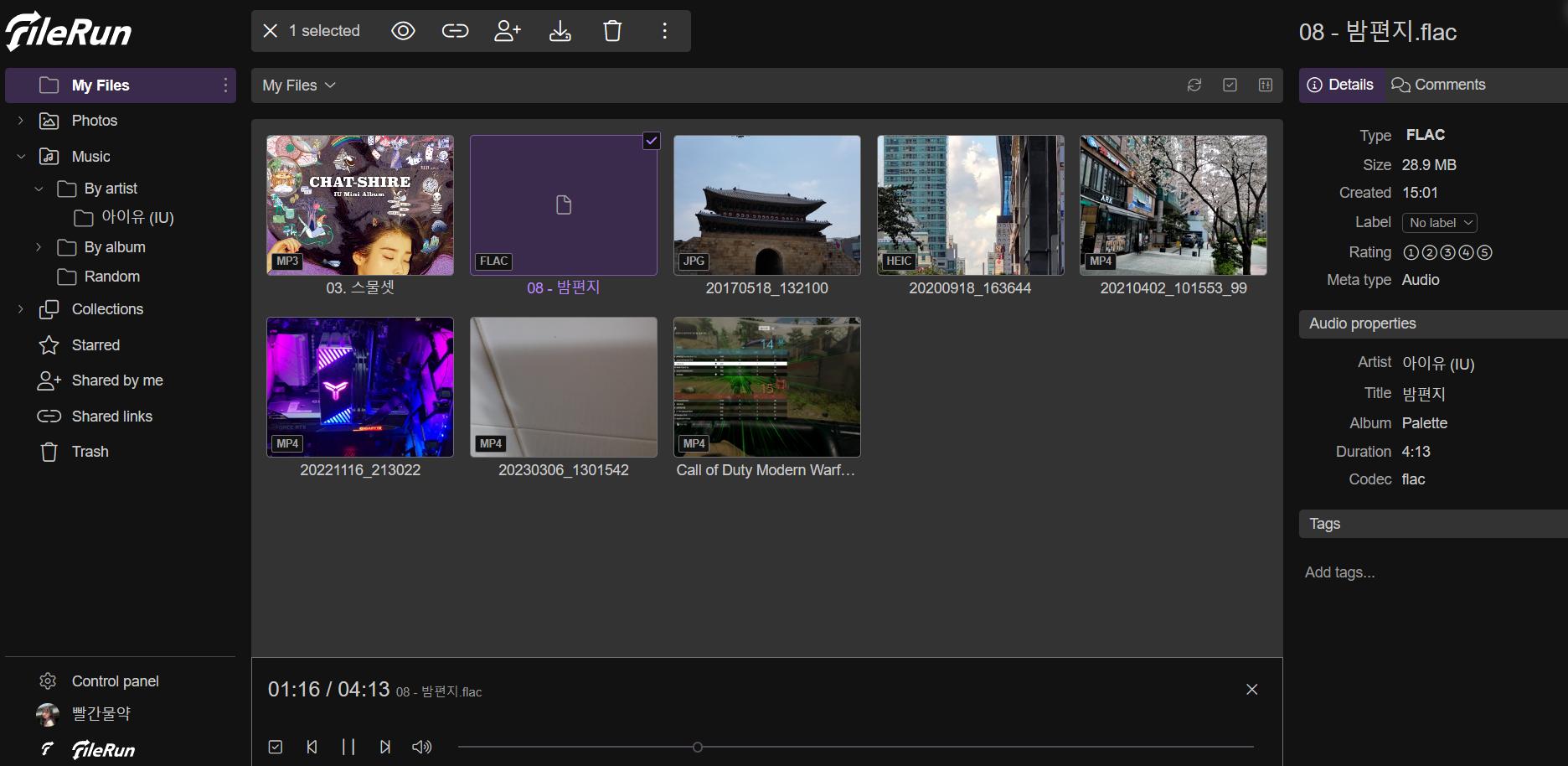The width and height of the screenshot is (1568, 766).
Task: Open the Control panel
Action: [115, 681]
